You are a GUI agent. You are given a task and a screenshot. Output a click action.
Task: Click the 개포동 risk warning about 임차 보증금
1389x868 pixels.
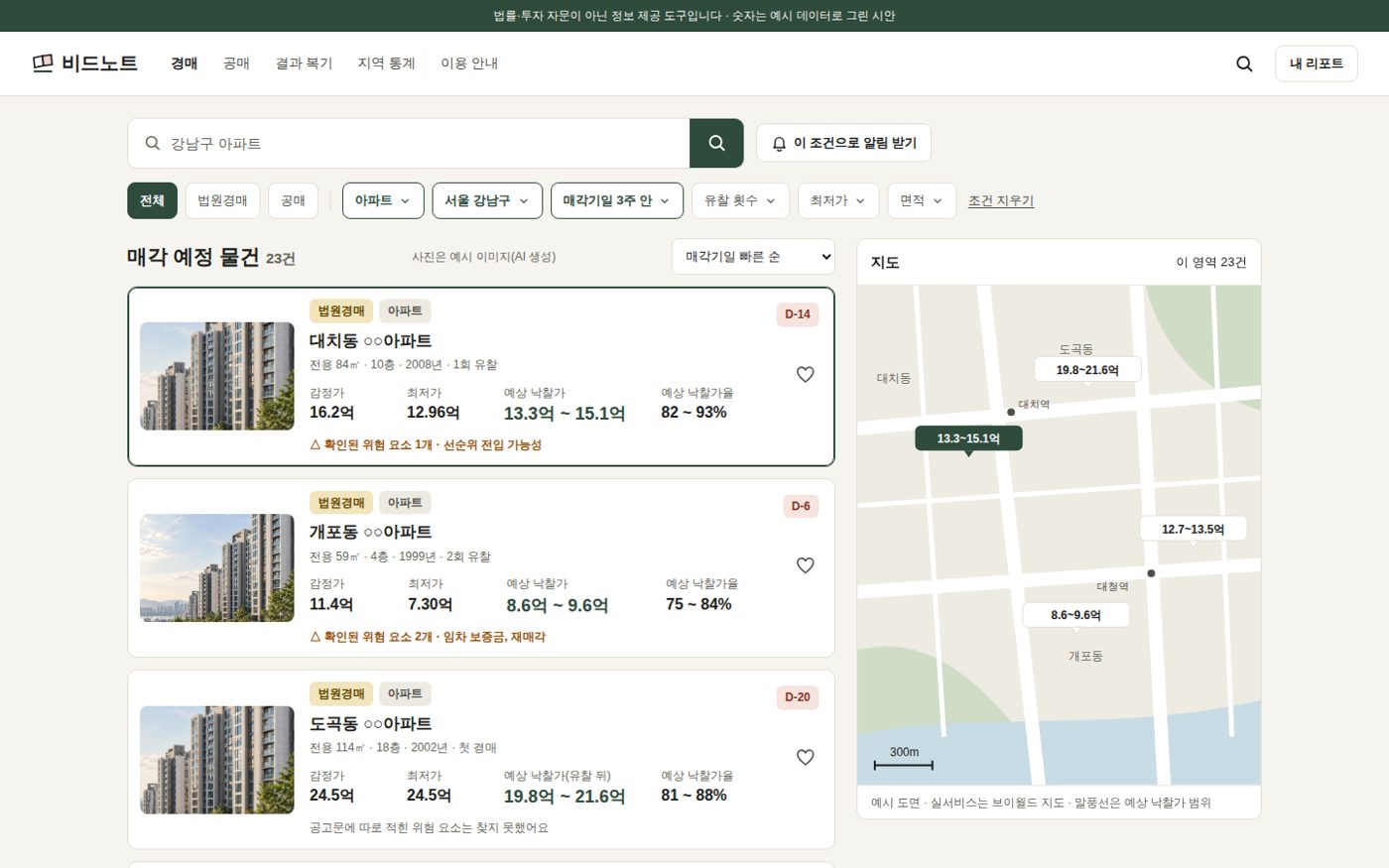(x=428, y=636)
